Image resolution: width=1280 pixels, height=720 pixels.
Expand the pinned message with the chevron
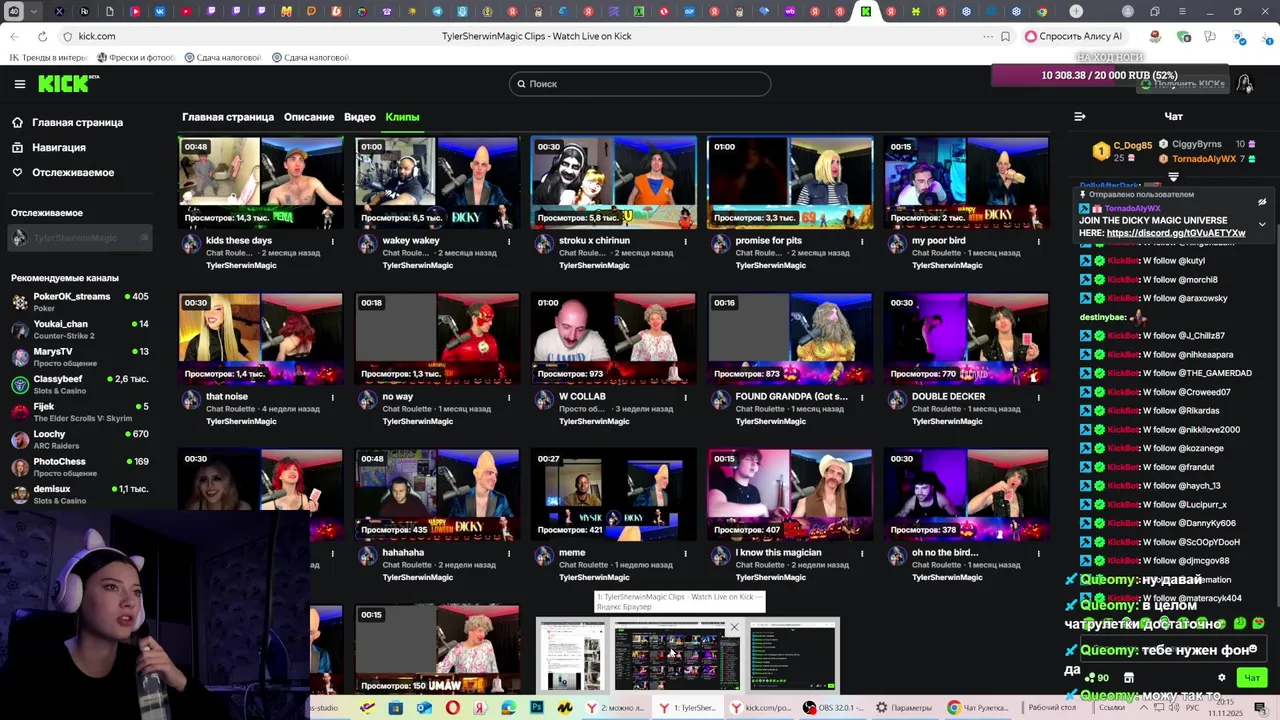pos(1262,224)
